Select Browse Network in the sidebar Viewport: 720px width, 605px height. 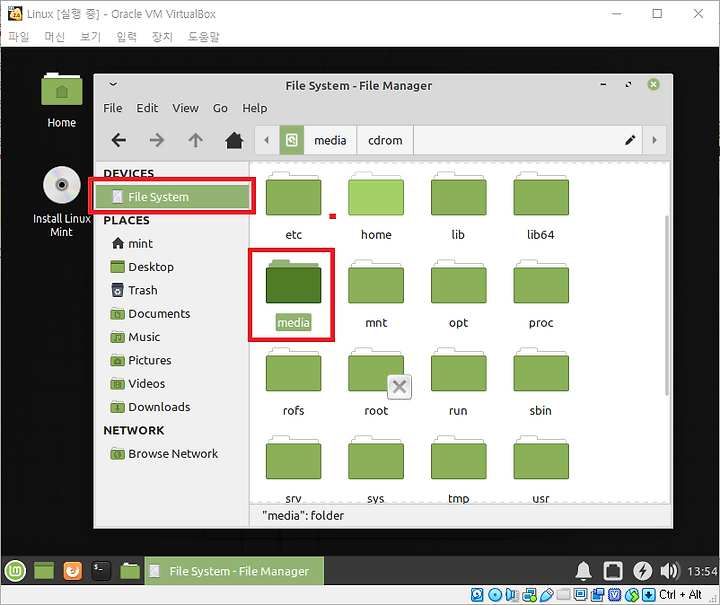(x=172, y=454)
